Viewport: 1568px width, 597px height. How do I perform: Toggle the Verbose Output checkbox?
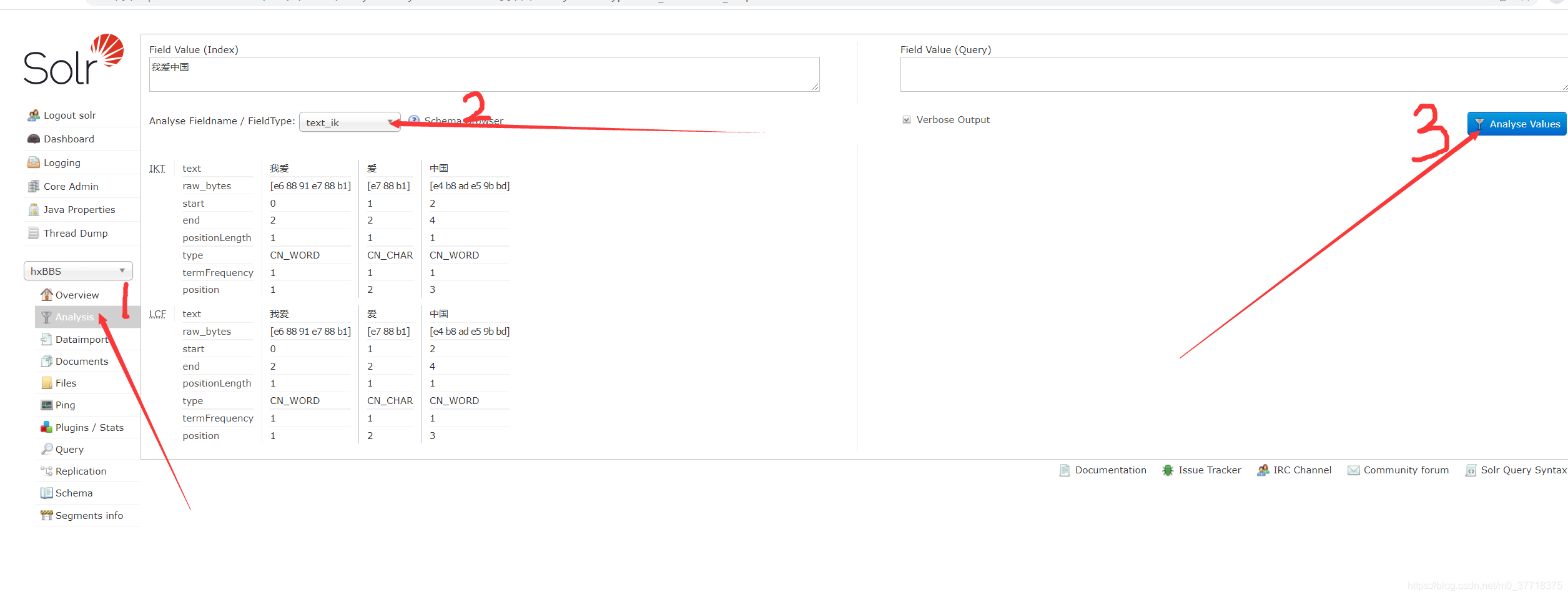pyautogui.click(x=905, y=119)
